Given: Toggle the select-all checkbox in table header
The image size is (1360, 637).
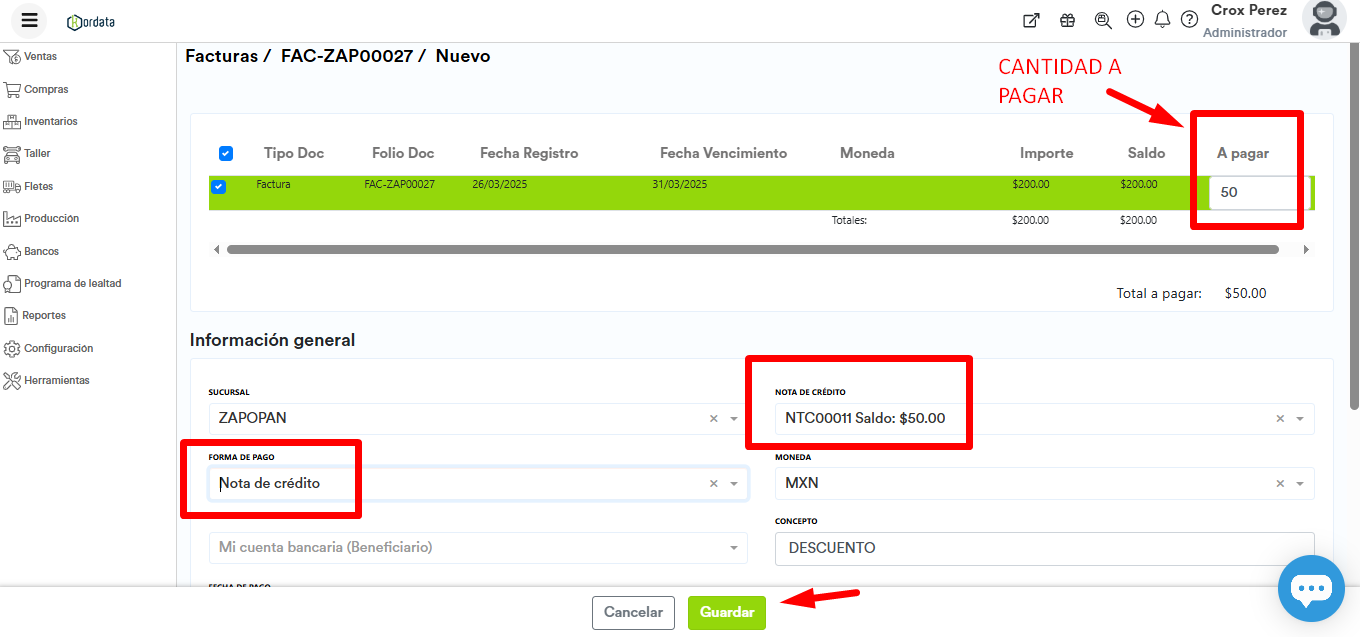Looking at the screenshot, I should pyautogui.click(x=226, y=153).
